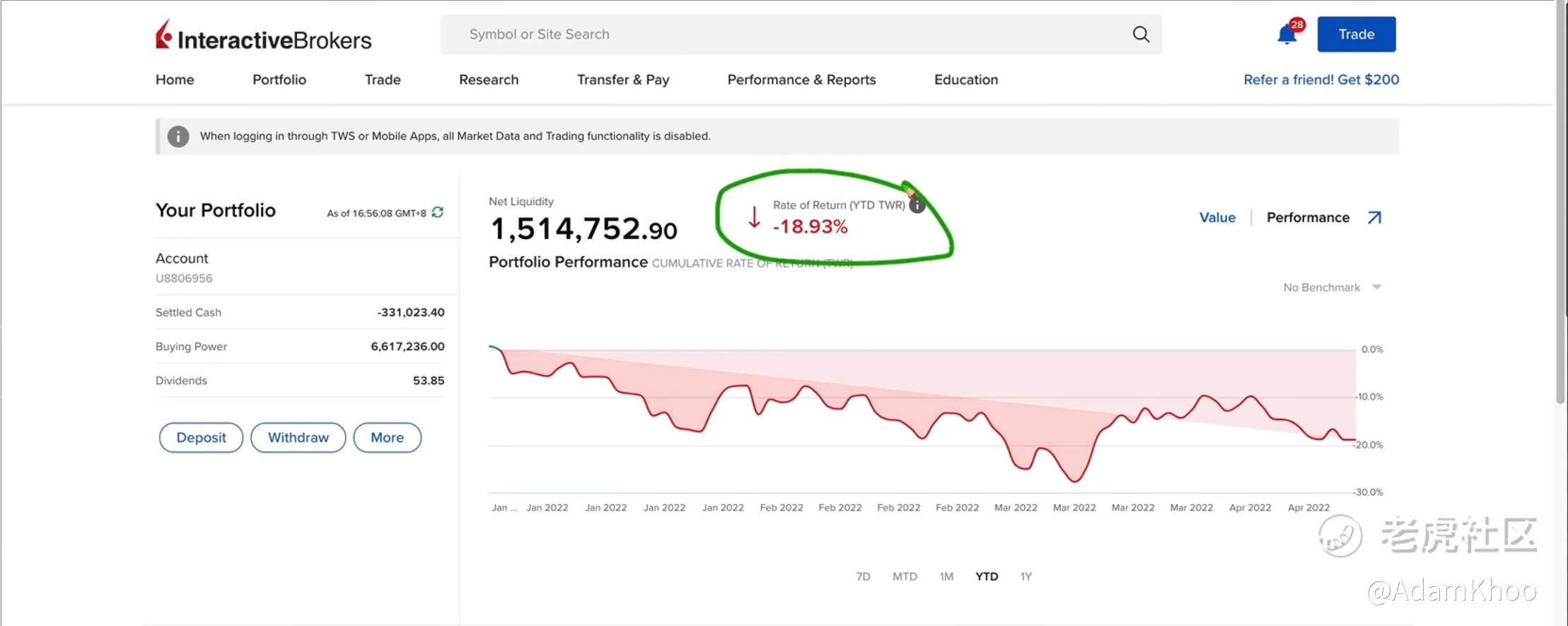Click Dividends value 53.85
Viewport: 1568px width, 626px height.
(429, 381)
